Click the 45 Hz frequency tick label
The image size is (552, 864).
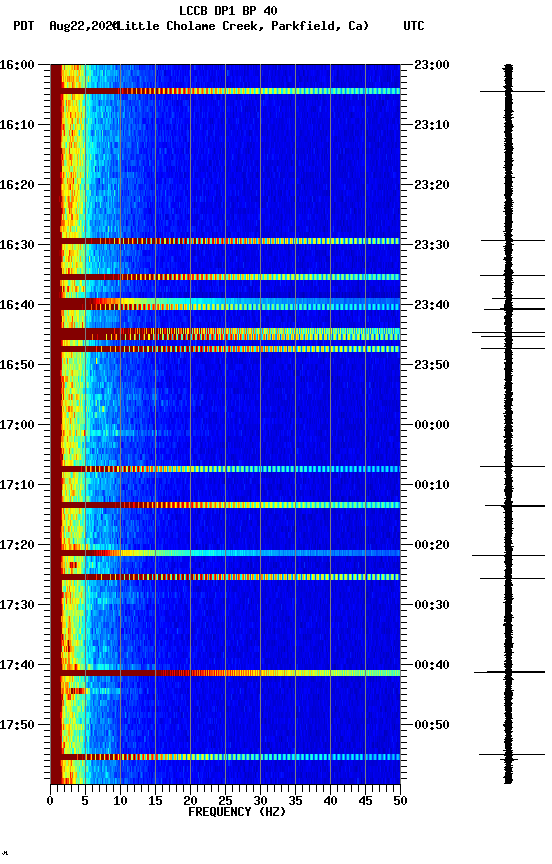(x=365, y=801)
